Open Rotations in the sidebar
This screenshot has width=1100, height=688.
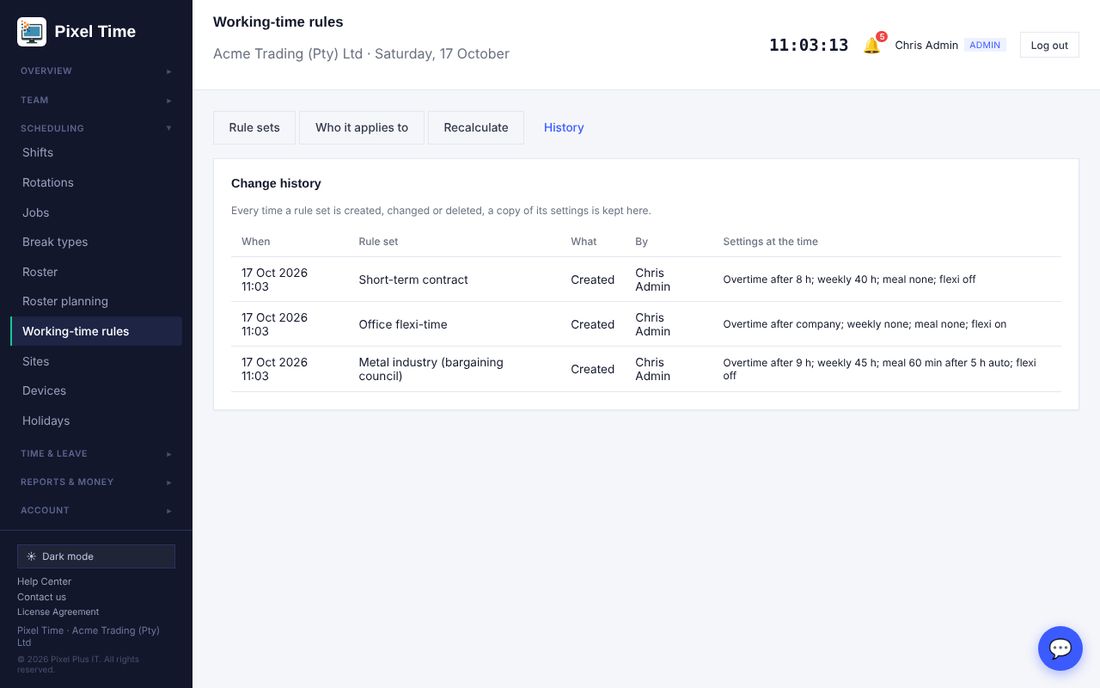pyautogui.click(x=96, y=182)
